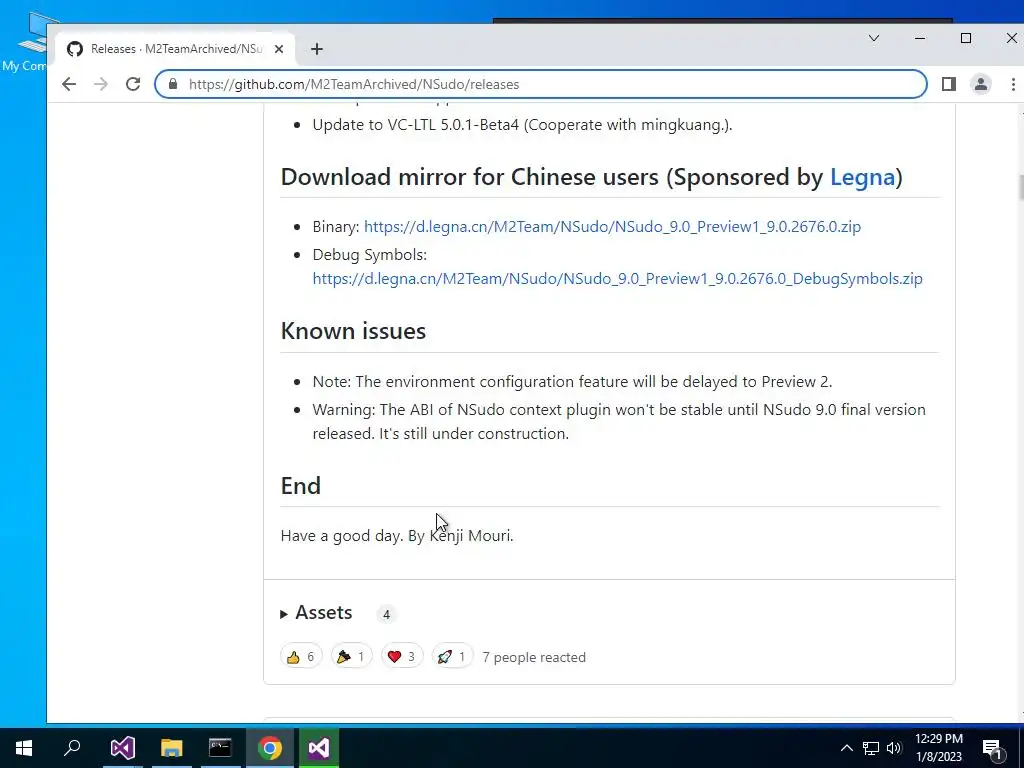Click the Assets count badge 4
The image size is (1024, 768).
(x=386, y=615)
